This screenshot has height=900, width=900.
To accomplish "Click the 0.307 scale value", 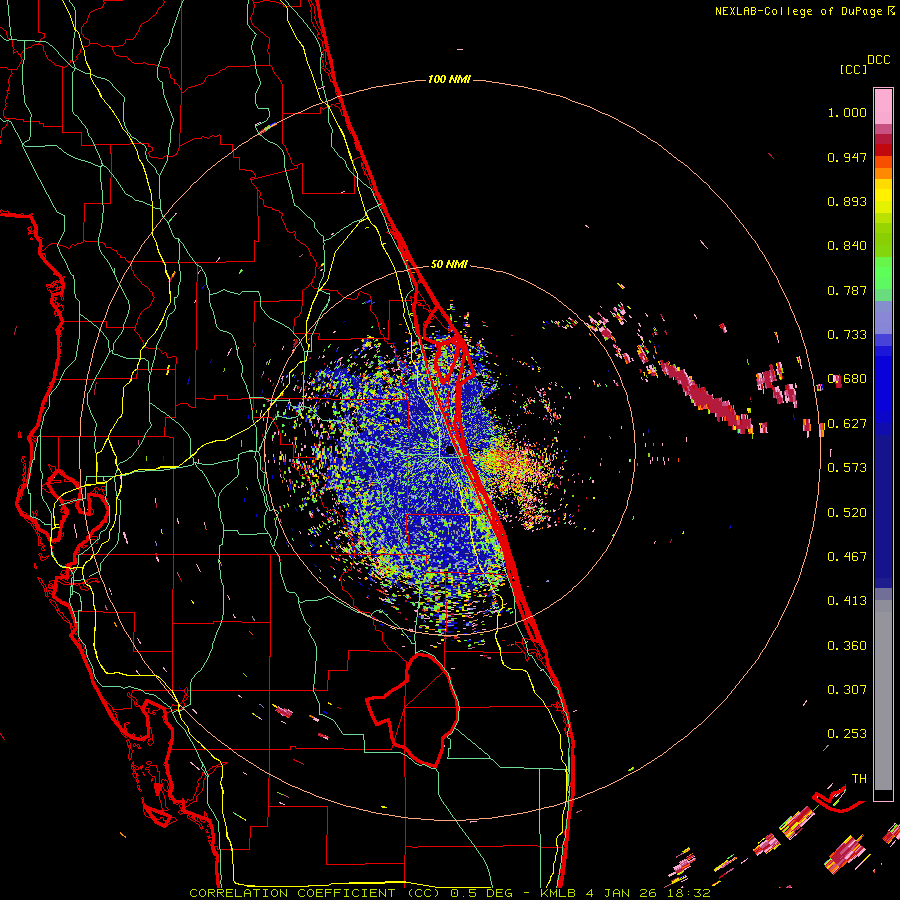I will click(847, 690).
